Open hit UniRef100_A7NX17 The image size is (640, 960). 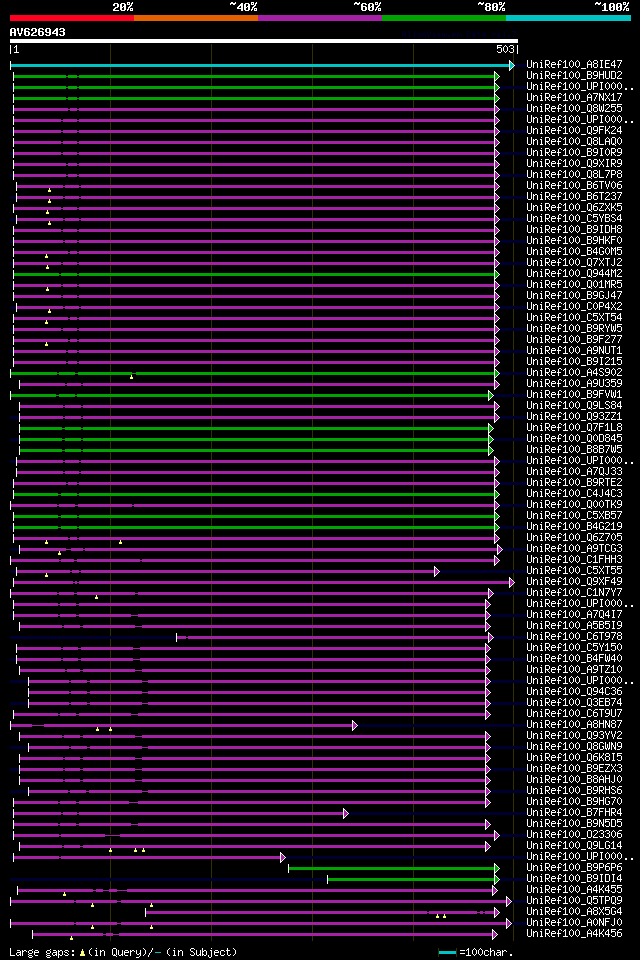pos(574,97)
